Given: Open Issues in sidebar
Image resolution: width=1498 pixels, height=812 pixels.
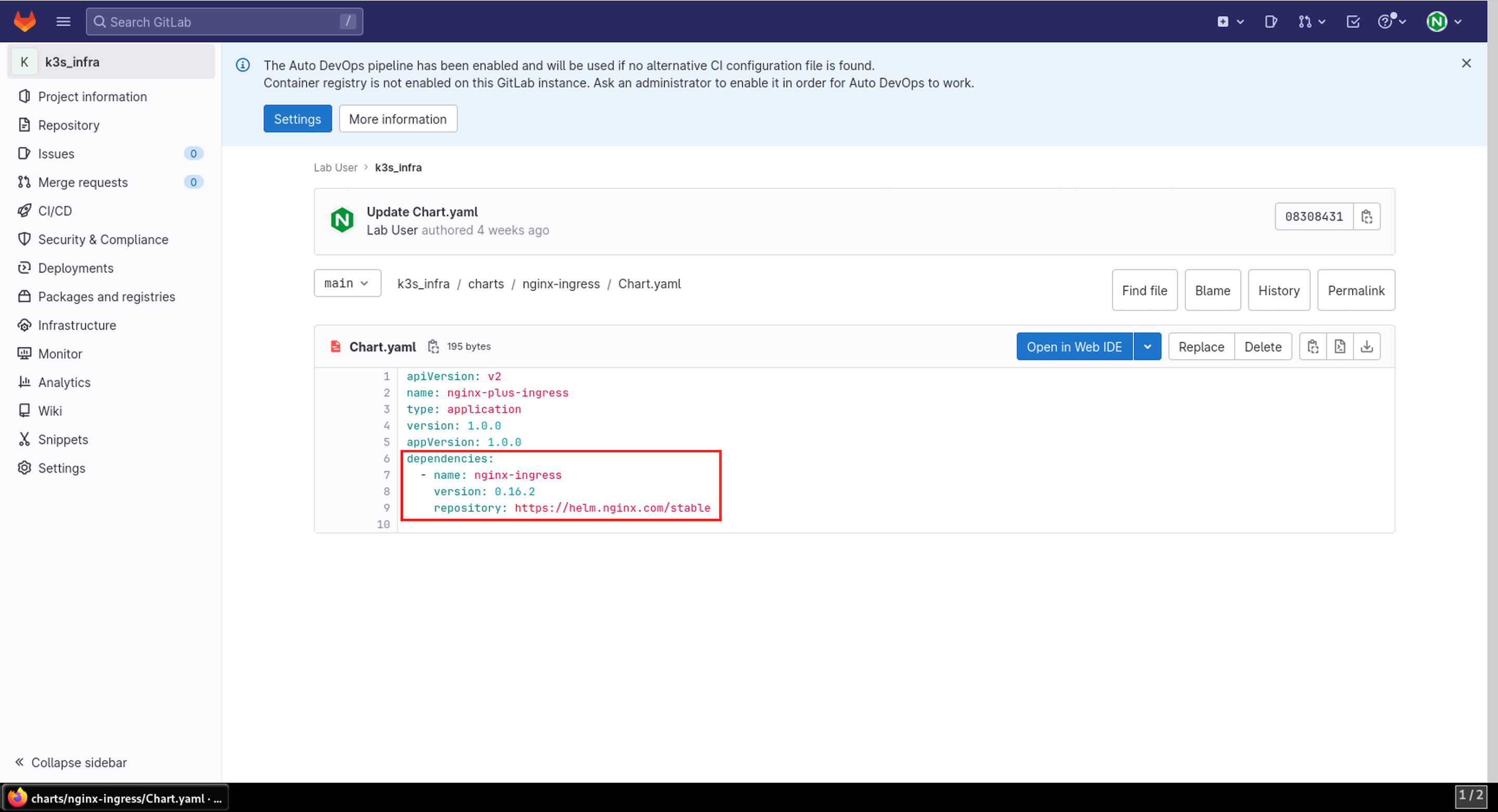Looking at the screenshot, I should [x=111, y=153].
